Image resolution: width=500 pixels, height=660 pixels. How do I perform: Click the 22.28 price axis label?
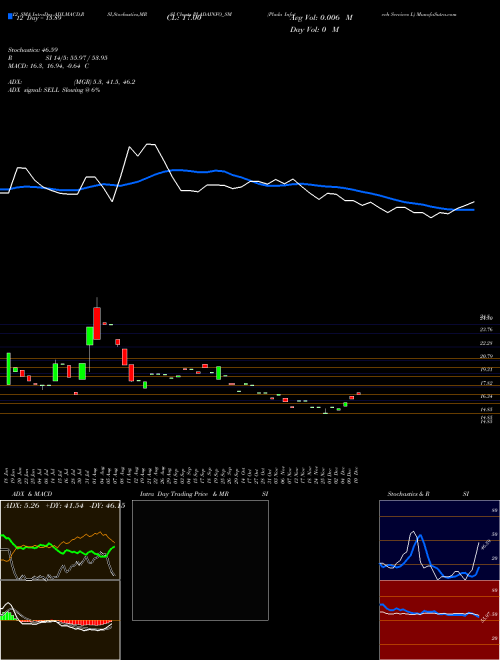[x=486, y=343]
